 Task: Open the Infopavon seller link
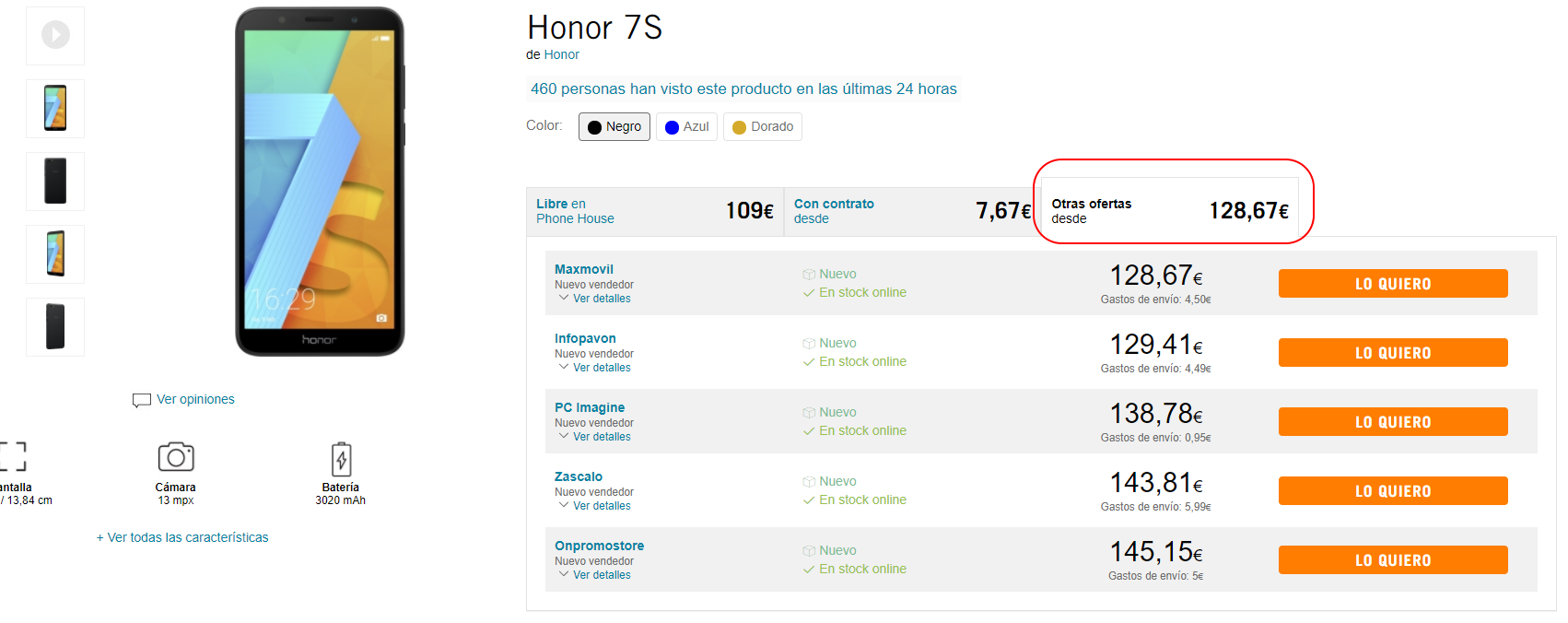pos(585,338)
